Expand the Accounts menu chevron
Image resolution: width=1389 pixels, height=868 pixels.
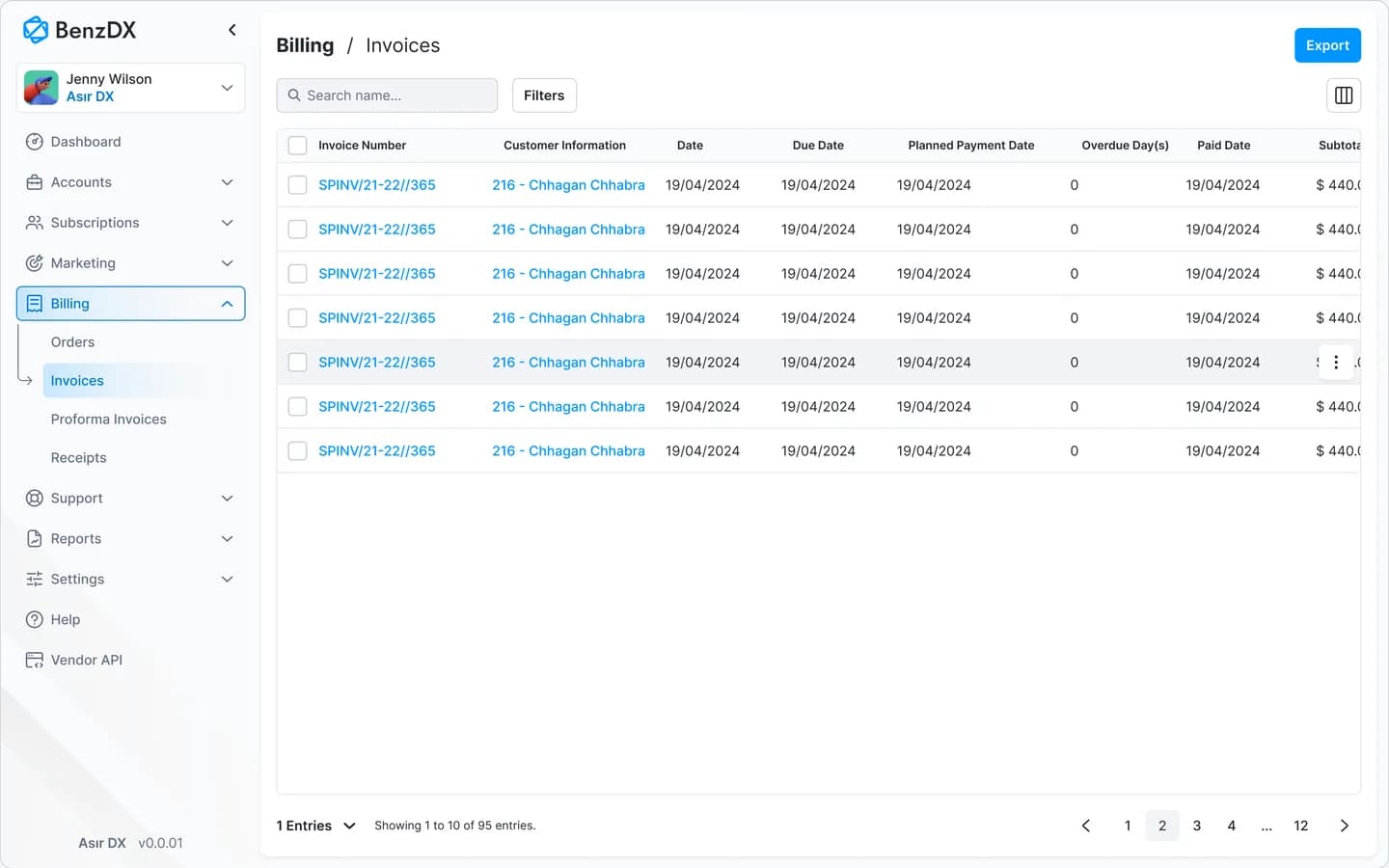click(x=228, y=182)
